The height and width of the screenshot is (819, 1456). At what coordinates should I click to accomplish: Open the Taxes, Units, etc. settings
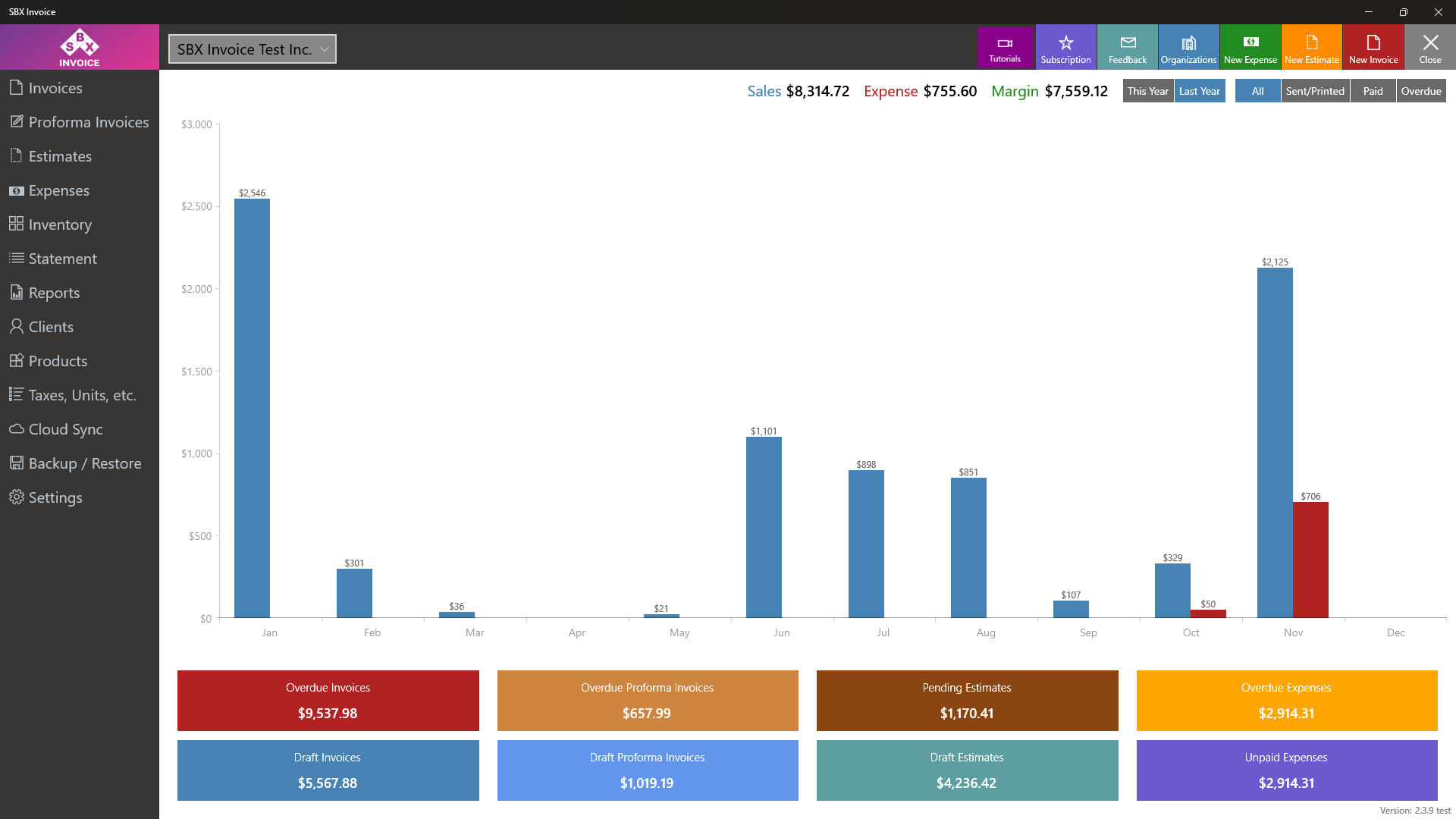pyautogui.click(x=82, y=395)
